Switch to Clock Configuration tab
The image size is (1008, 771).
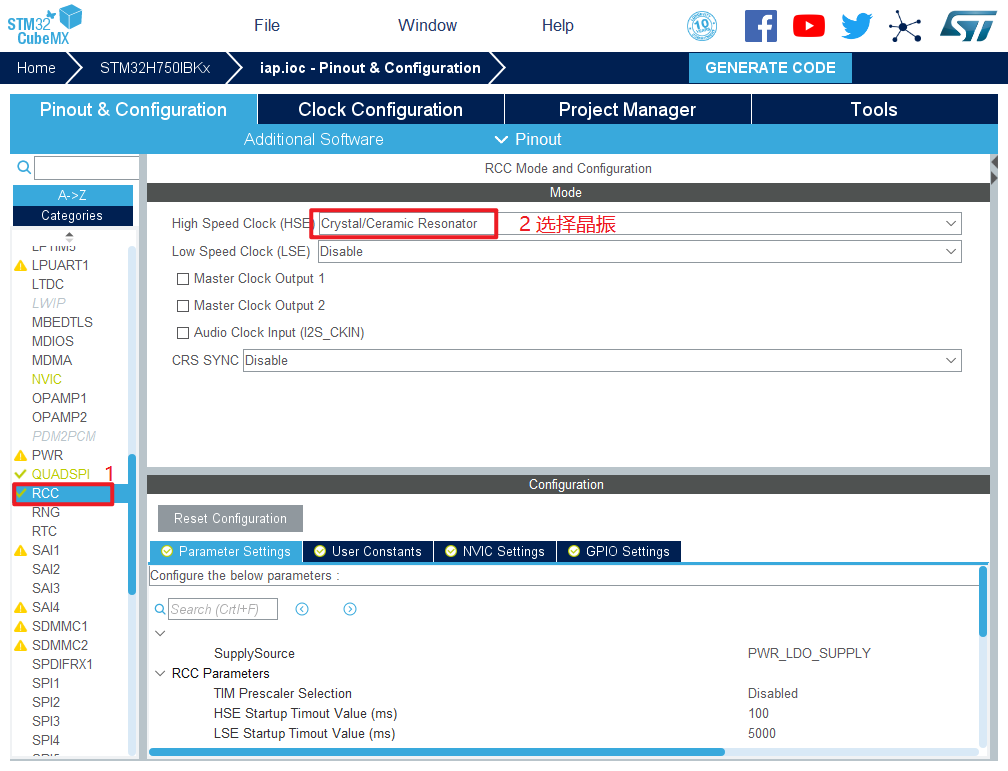coord(380,110)
